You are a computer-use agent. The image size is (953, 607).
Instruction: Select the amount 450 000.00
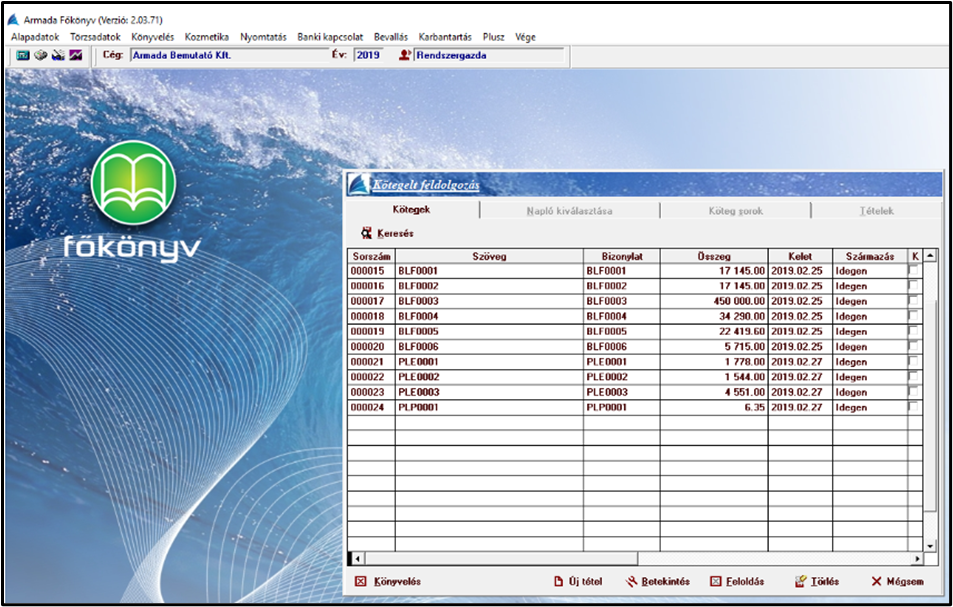714,301
